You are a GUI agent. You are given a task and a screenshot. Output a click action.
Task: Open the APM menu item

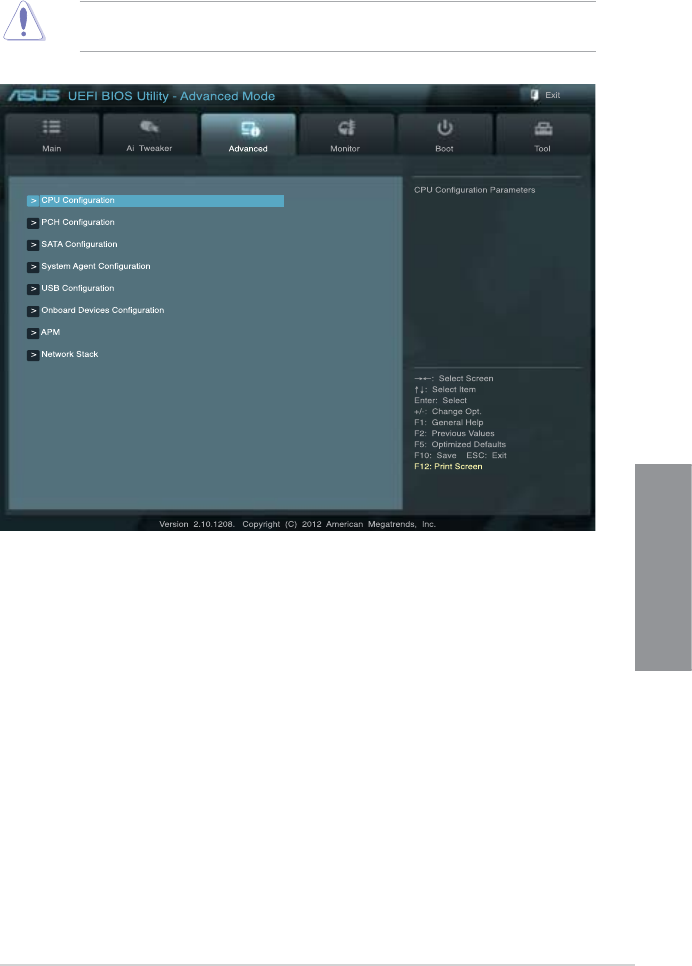pos(51,332)
